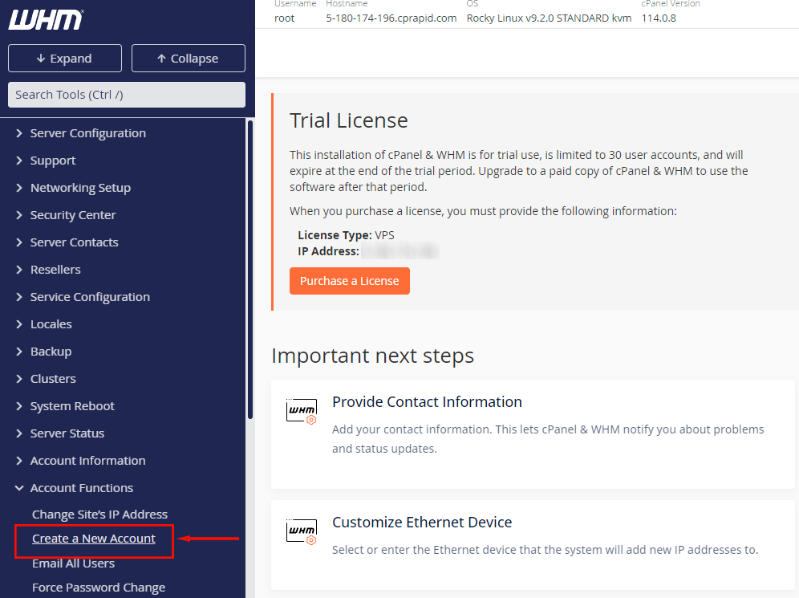Click the sidebar vertical scrollbar
This screenshot has width=799, height=598.
[250, 270]
